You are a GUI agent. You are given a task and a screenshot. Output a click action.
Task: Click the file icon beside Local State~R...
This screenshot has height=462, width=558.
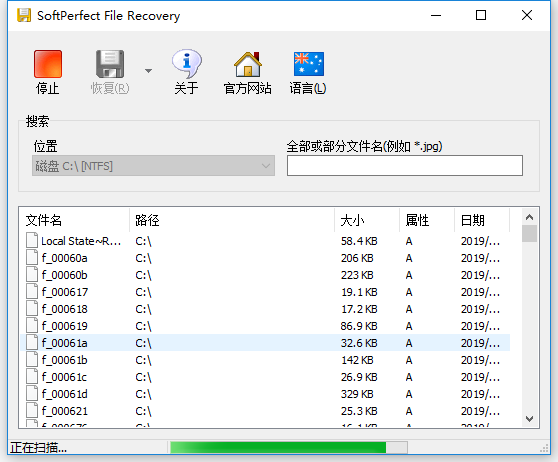pos(32,240)
